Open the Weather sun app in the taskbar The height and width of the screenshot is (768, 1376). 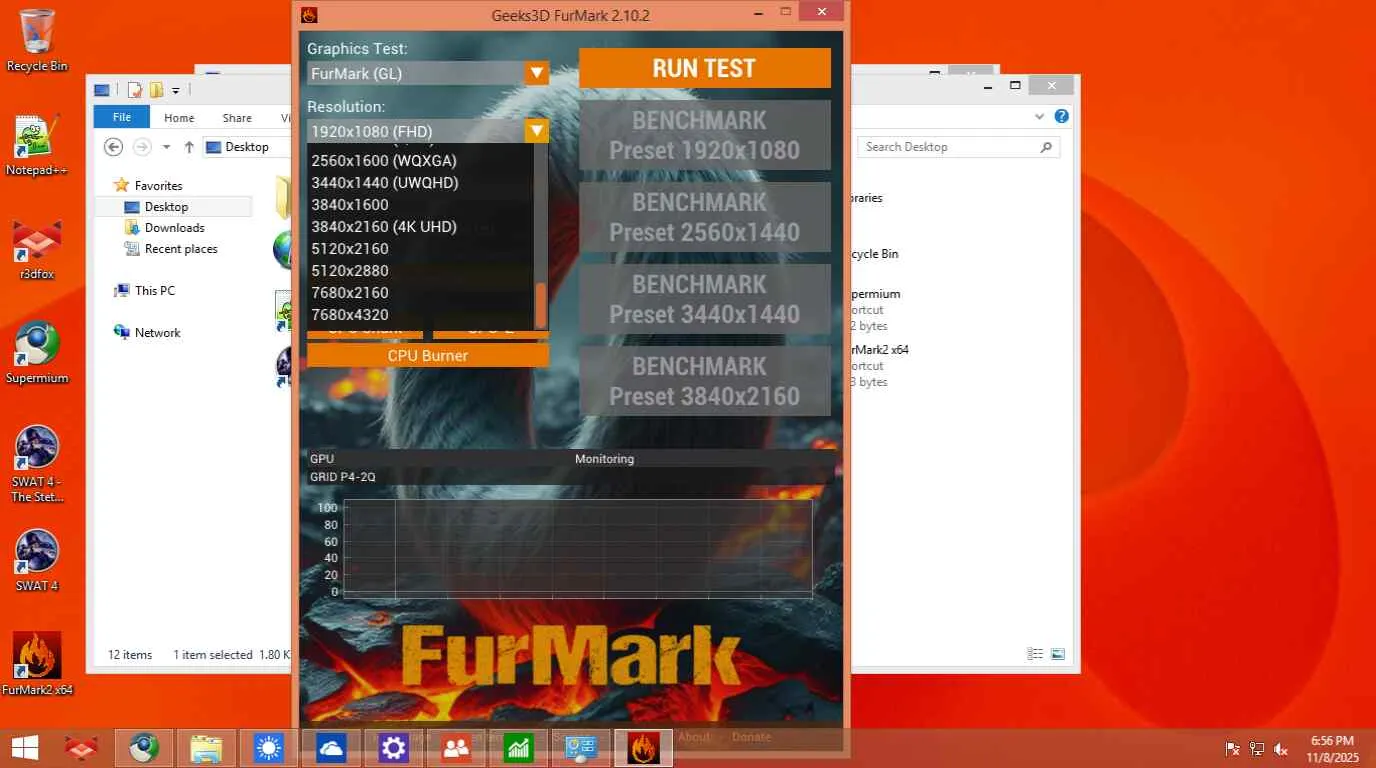click(x=269, y=748)
